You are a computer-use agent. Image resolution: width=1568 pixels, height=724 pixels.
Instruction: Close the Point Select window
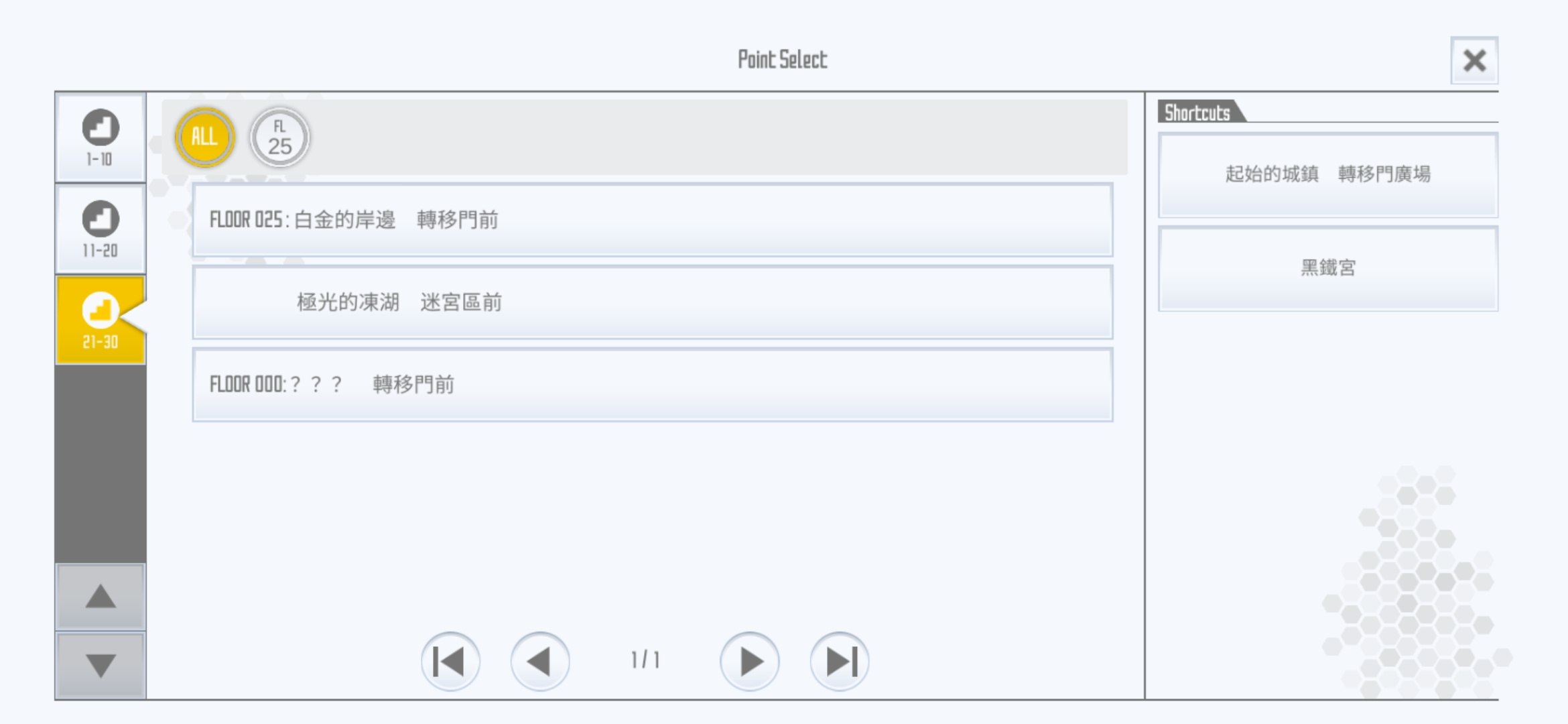coord(1474,60)
